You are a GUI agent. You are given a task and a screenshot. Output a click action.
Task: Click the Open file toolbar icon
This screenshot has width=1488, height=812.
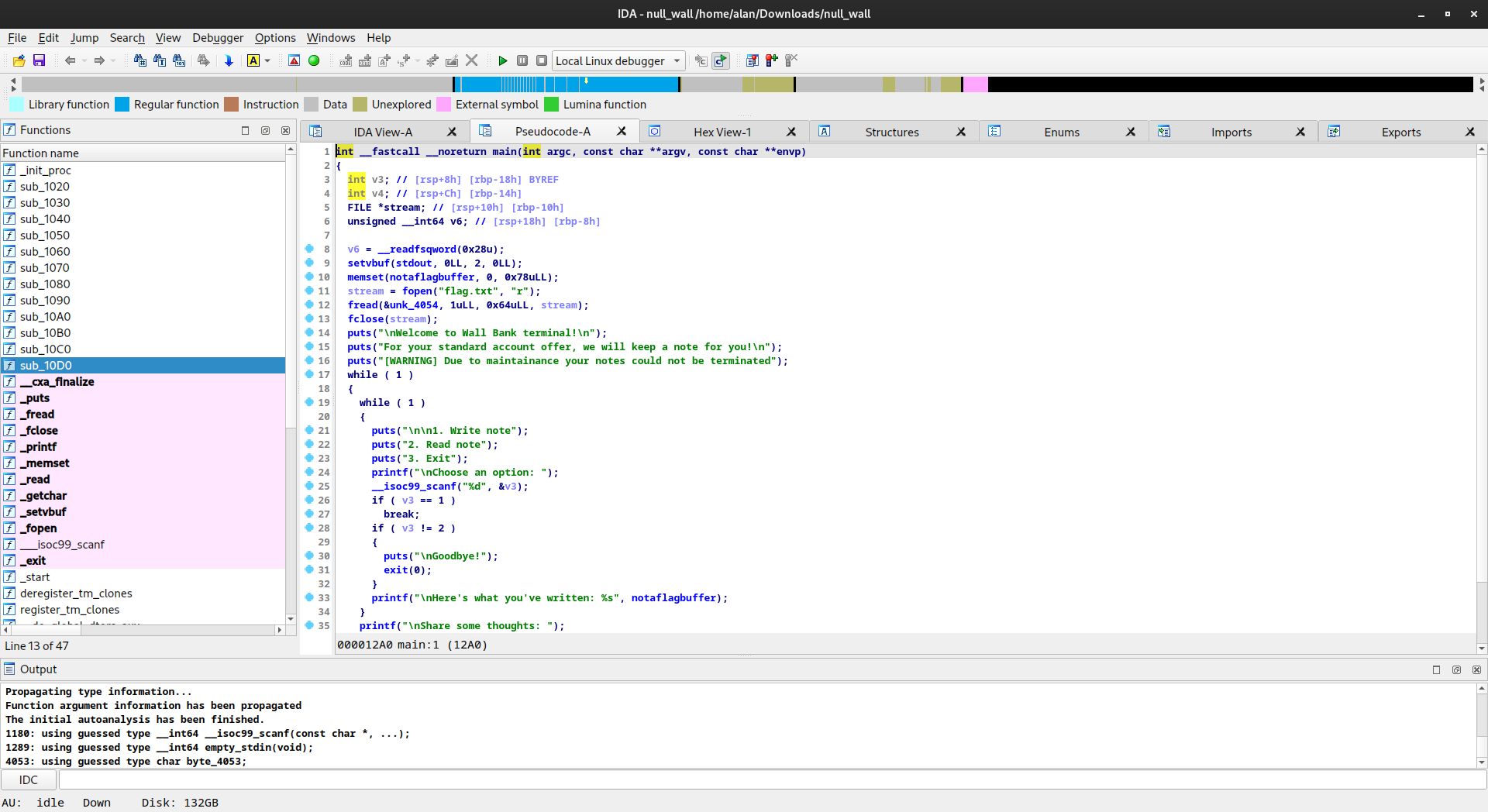19,60
